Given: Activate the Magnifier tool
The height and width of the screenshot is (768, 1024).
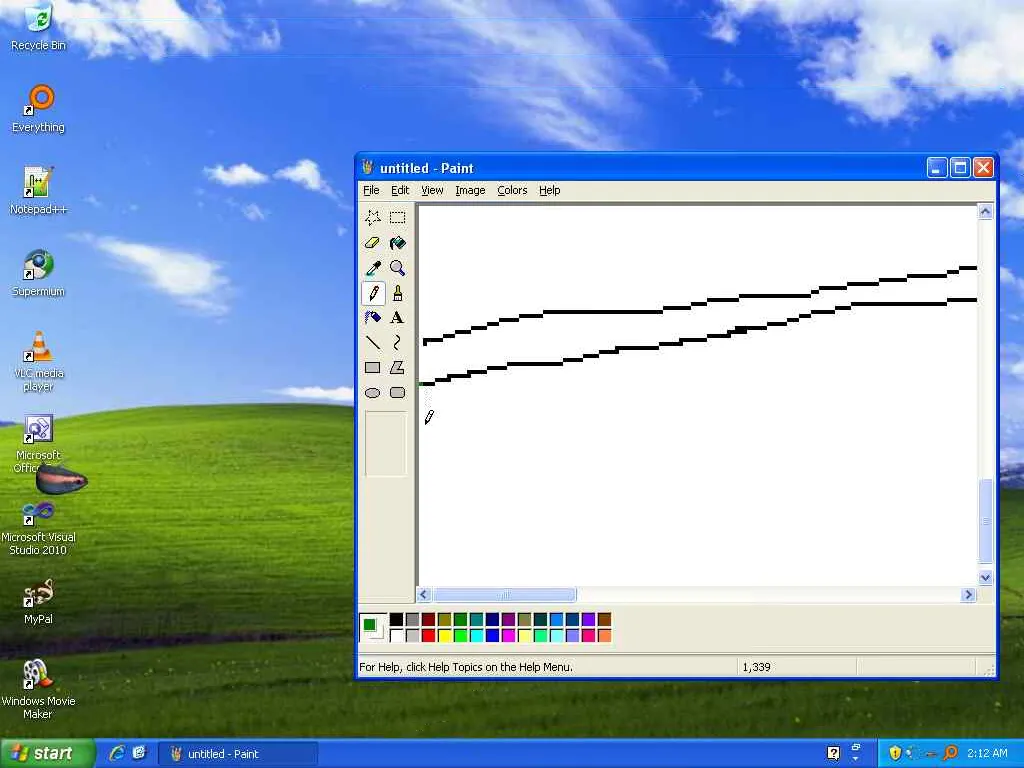Looking at the screenshot, I should coord(397,268).
